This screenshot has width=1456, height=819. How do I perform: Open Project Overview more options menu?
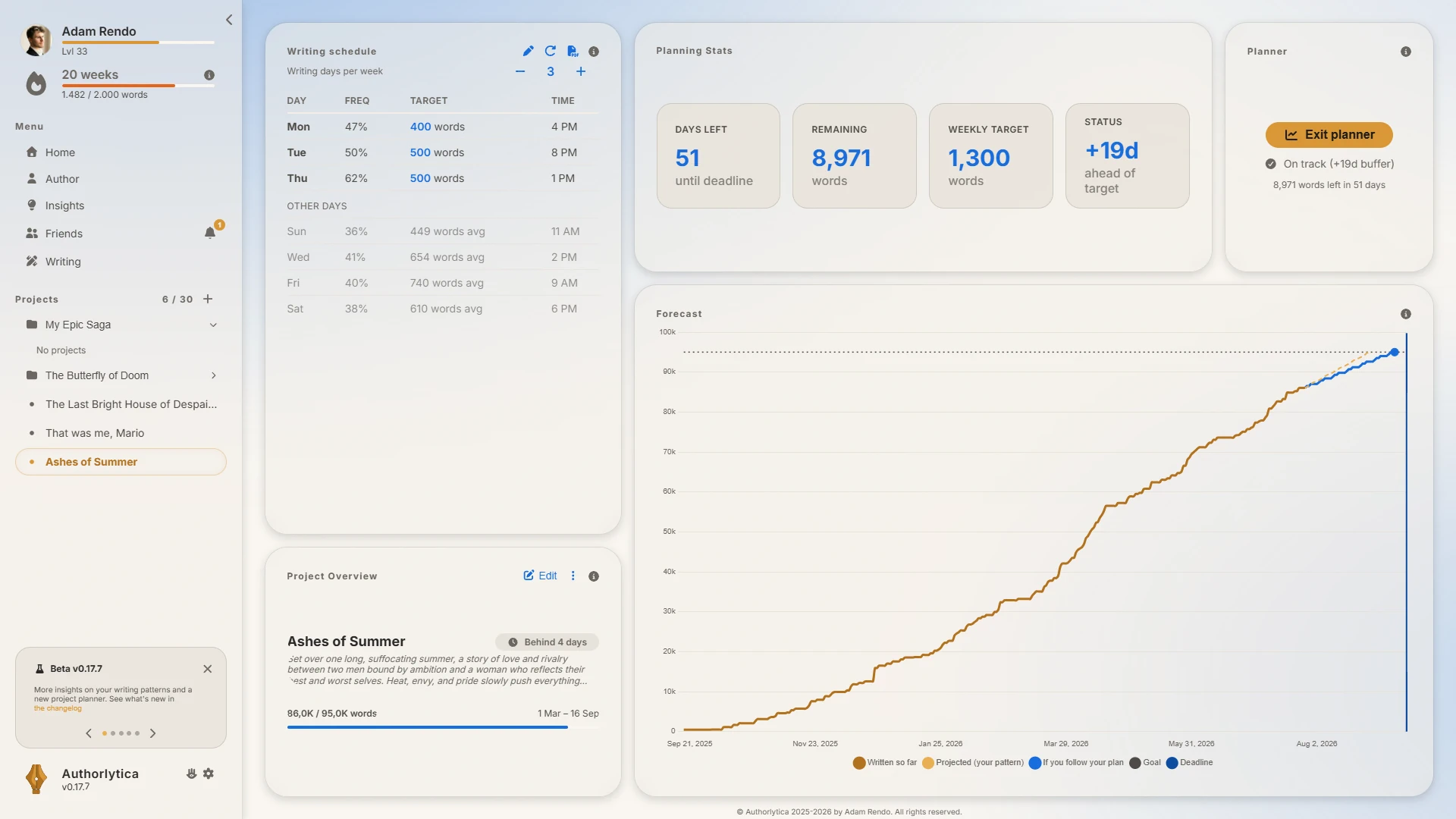click(573, 576)
